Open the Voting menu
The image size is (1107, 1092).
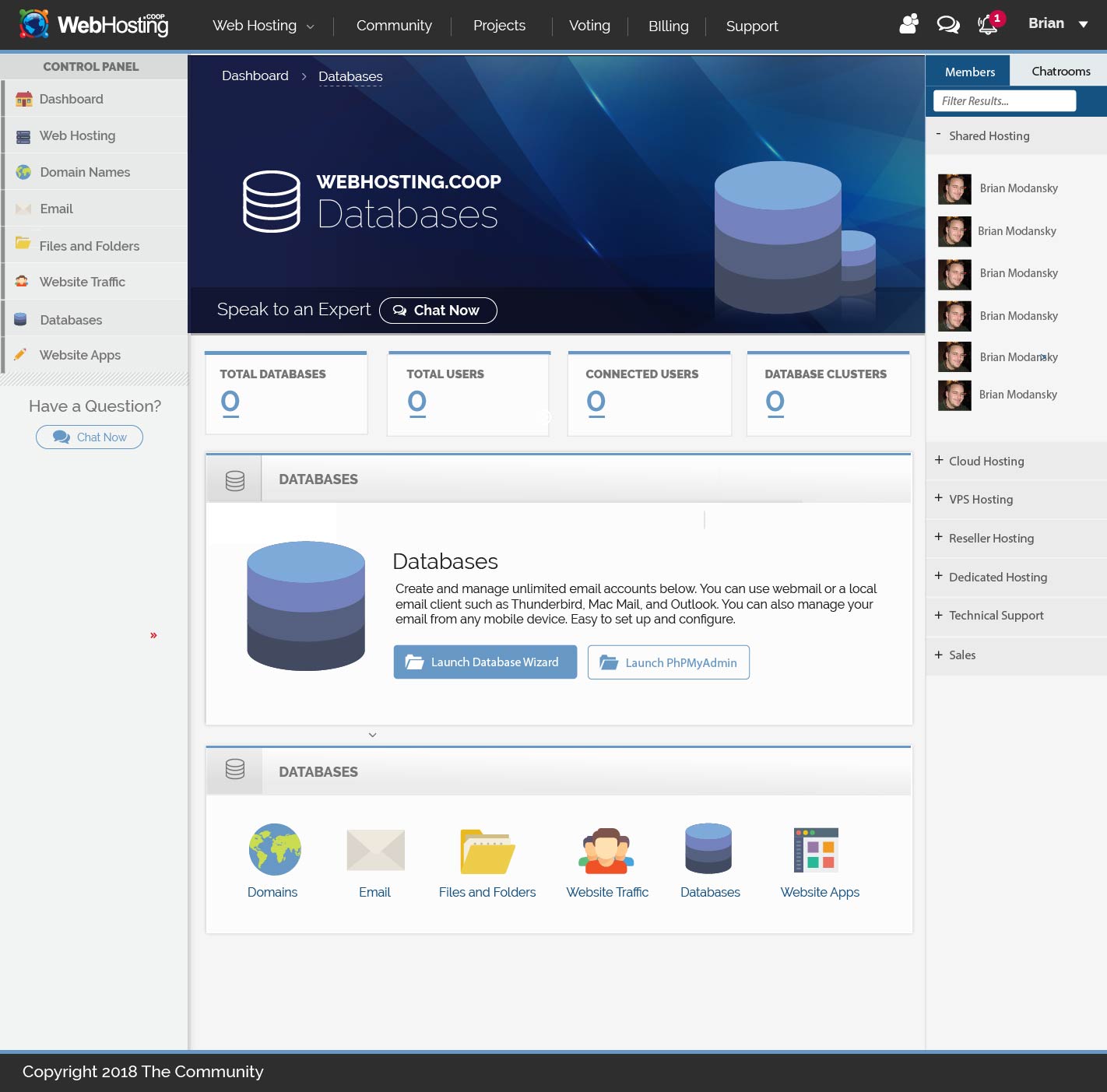(589, 26)
